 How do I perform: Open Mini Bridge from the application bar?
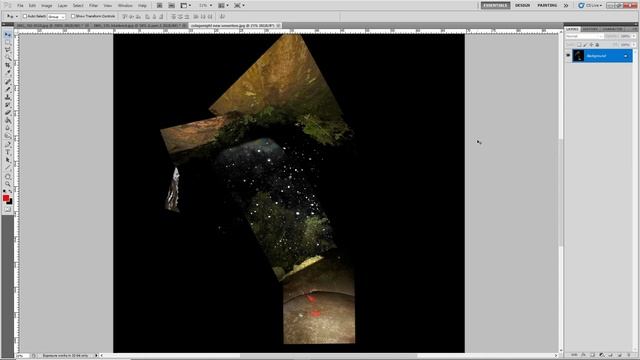(171, 5)
